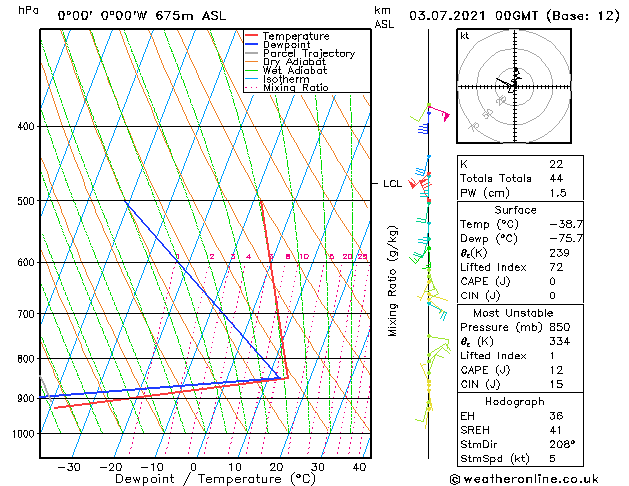Click the station coordinates 675m ASL title
The width and height of the screenshot is (629, 486).
142,16
